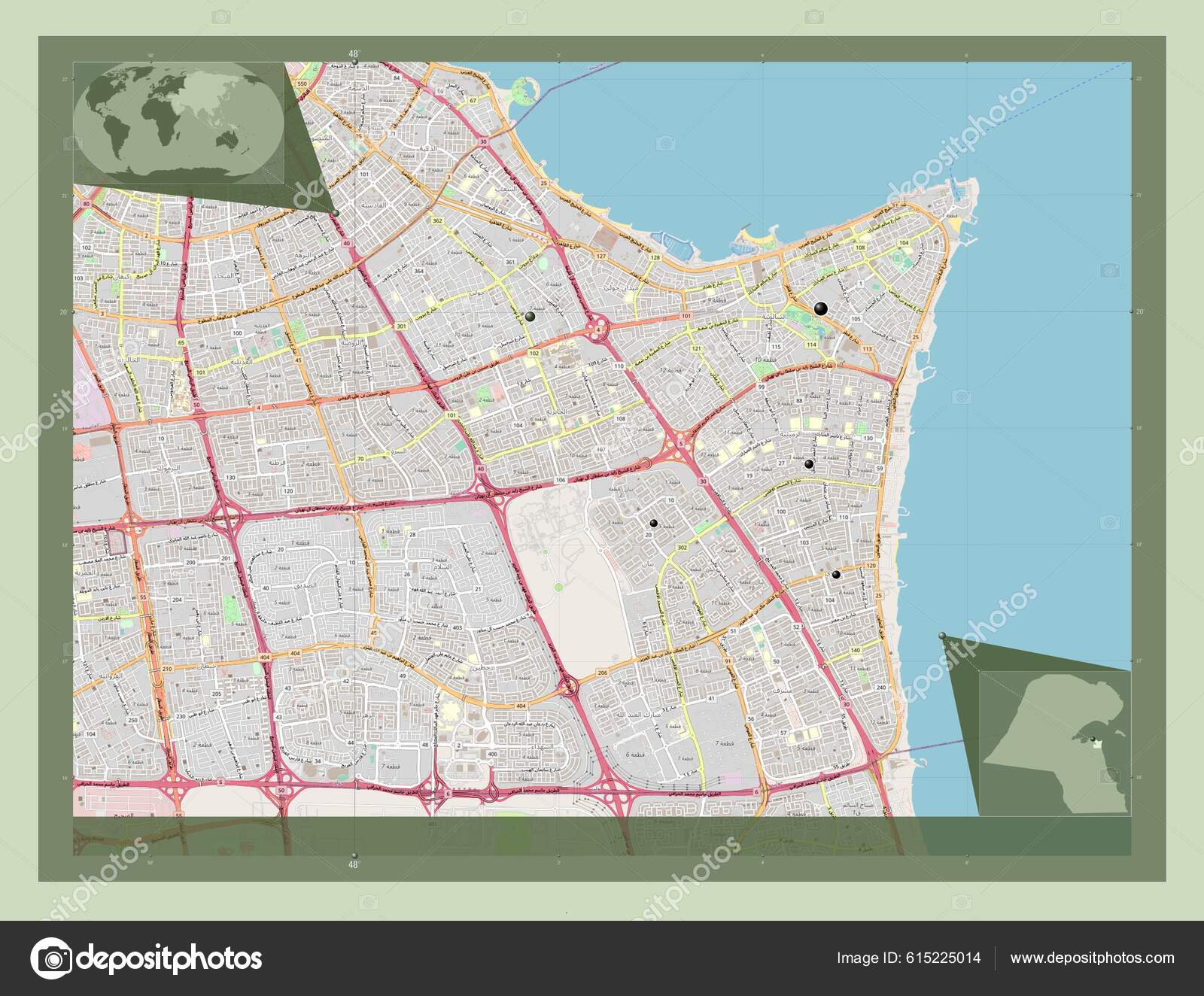The height and width of the screenshot is (996, 1204).
Task: Expand the route 25 shield near the shoreline
Action: (916, 336)
